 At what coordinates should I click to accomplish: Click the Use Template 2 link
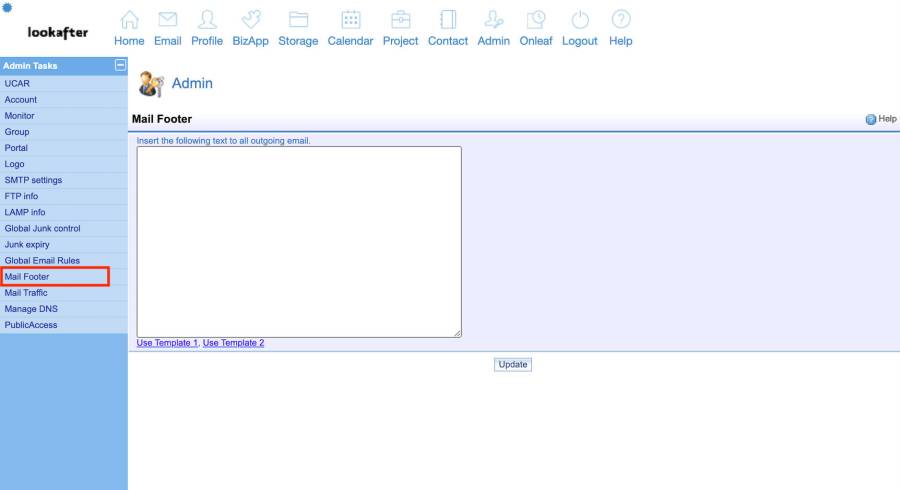233,343
